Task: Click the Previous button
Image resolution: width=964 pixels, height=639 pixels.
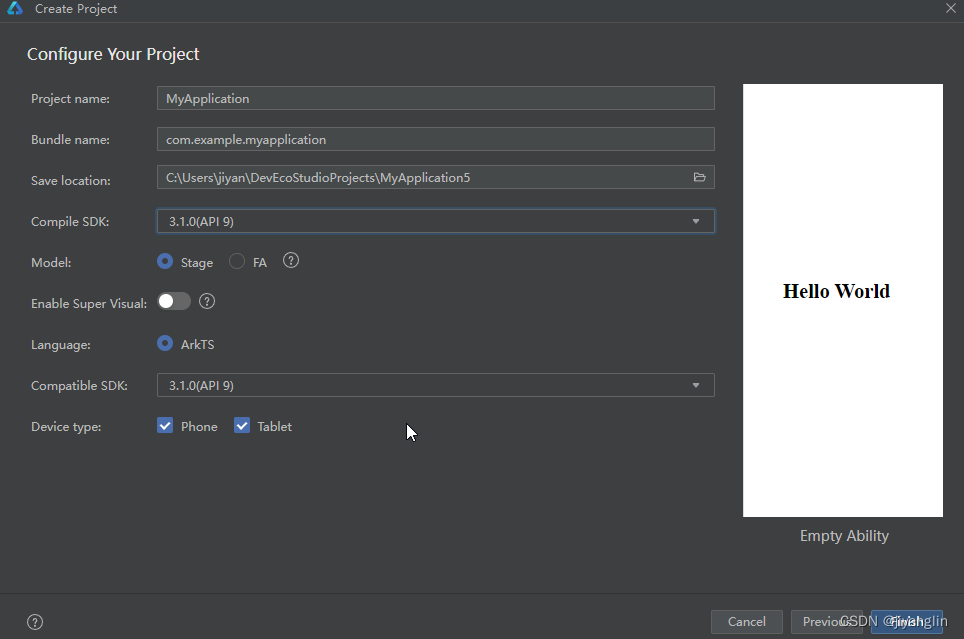Action: 827,622
